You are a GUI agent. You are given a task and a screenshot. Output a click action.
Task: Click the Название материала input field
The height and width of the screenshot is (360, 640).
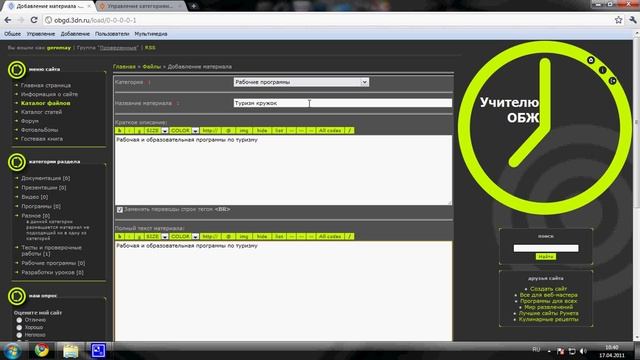point(342,103)
